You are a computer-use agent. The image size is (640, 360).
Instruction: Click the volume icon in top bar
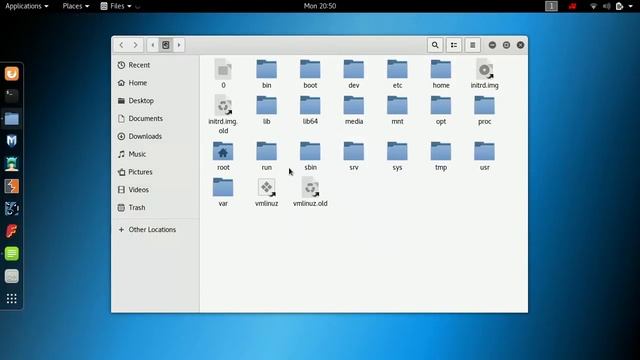coord(607,6)
